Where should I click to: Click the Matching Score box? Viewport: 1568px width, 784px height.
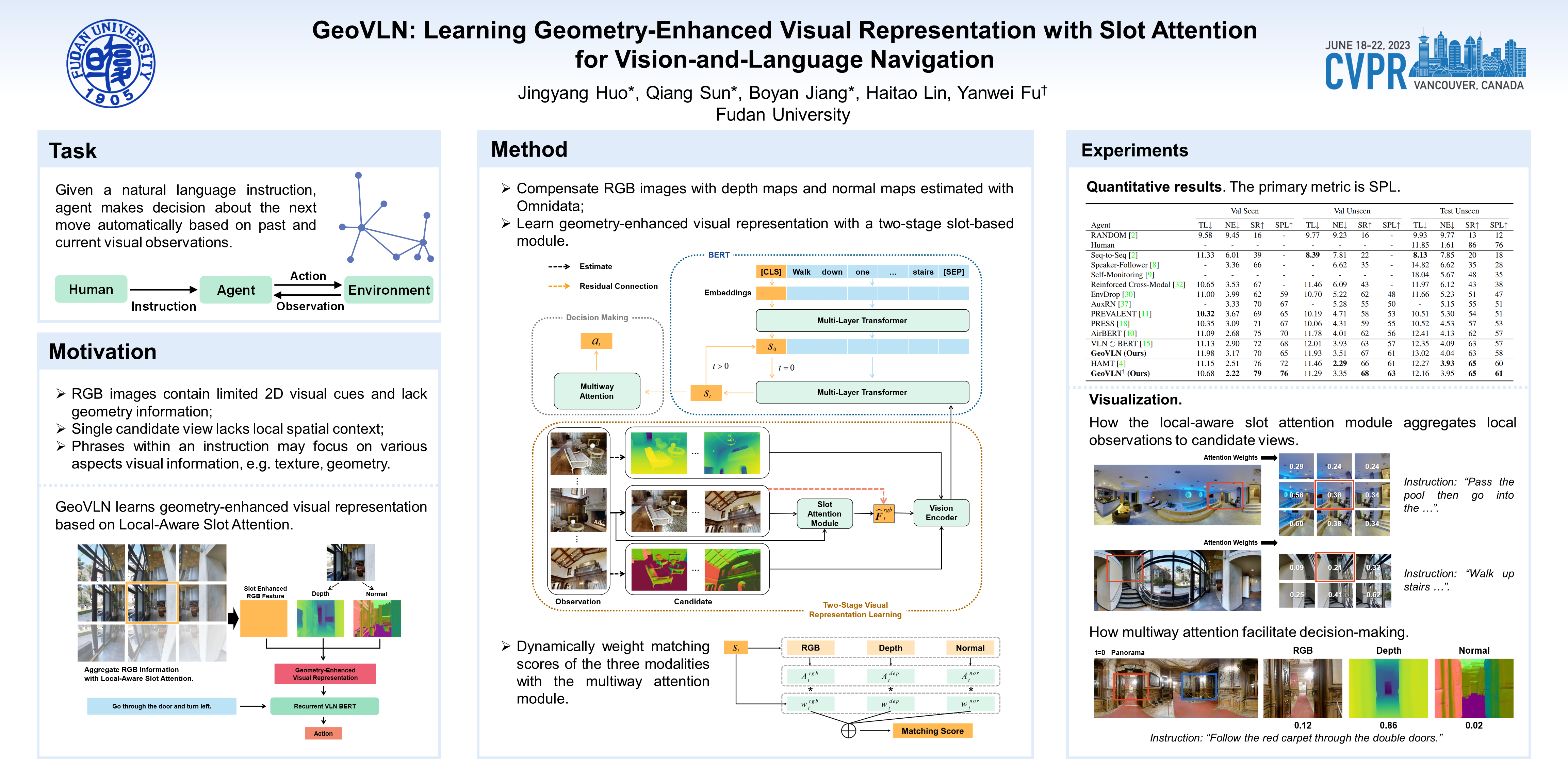pos(932,731)
